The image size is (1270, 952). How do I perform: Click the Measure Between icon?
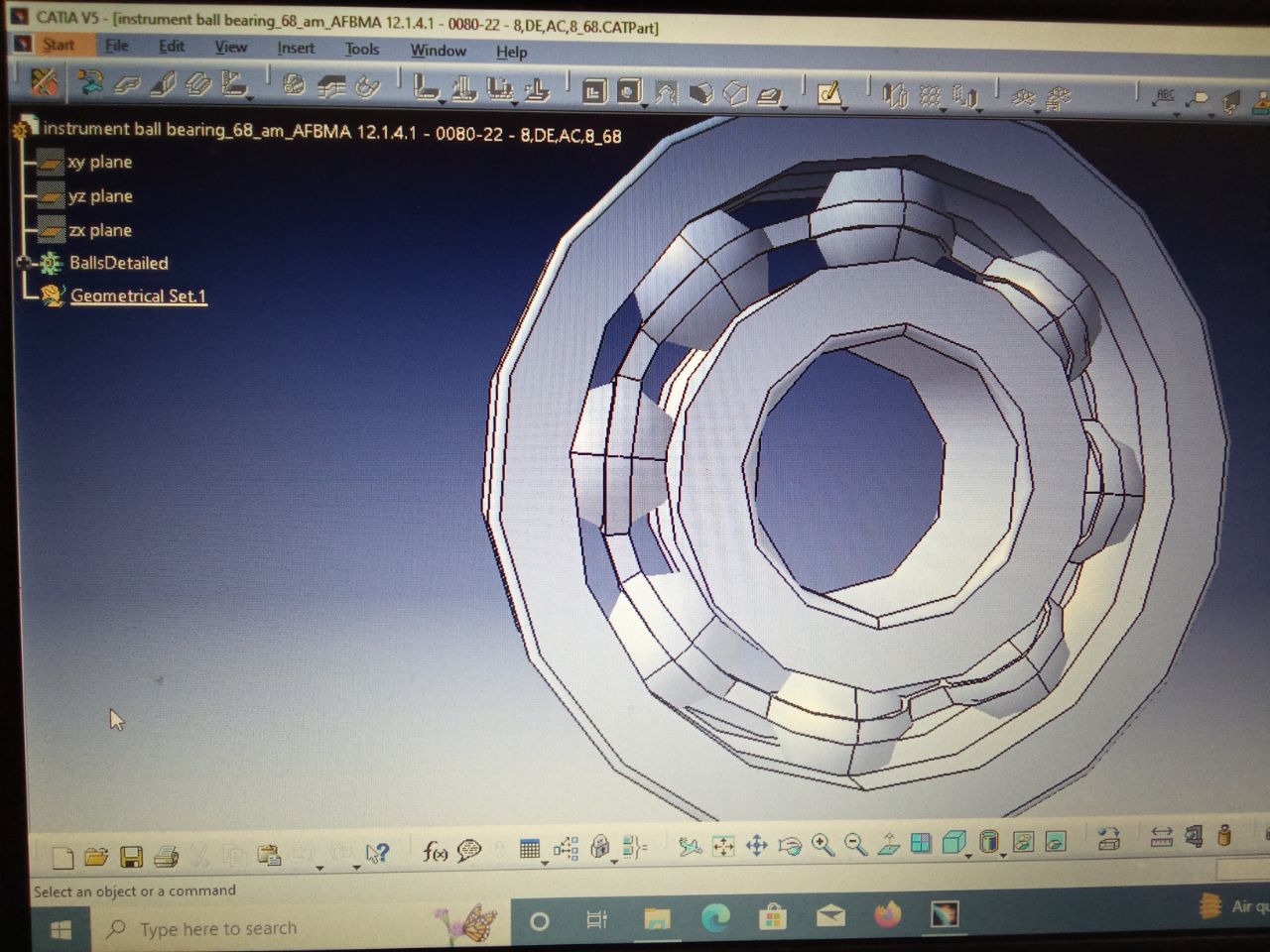[1161, 837]
